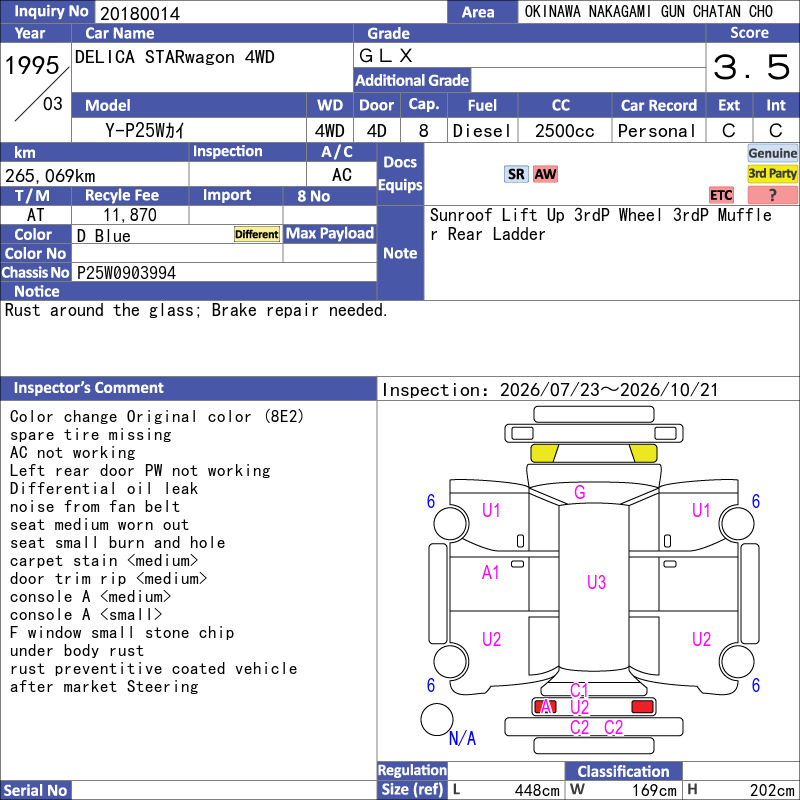Click the A1 damage mark on door
The height and width of the screenshot is (800, 800).
click(x=490, y=572)
